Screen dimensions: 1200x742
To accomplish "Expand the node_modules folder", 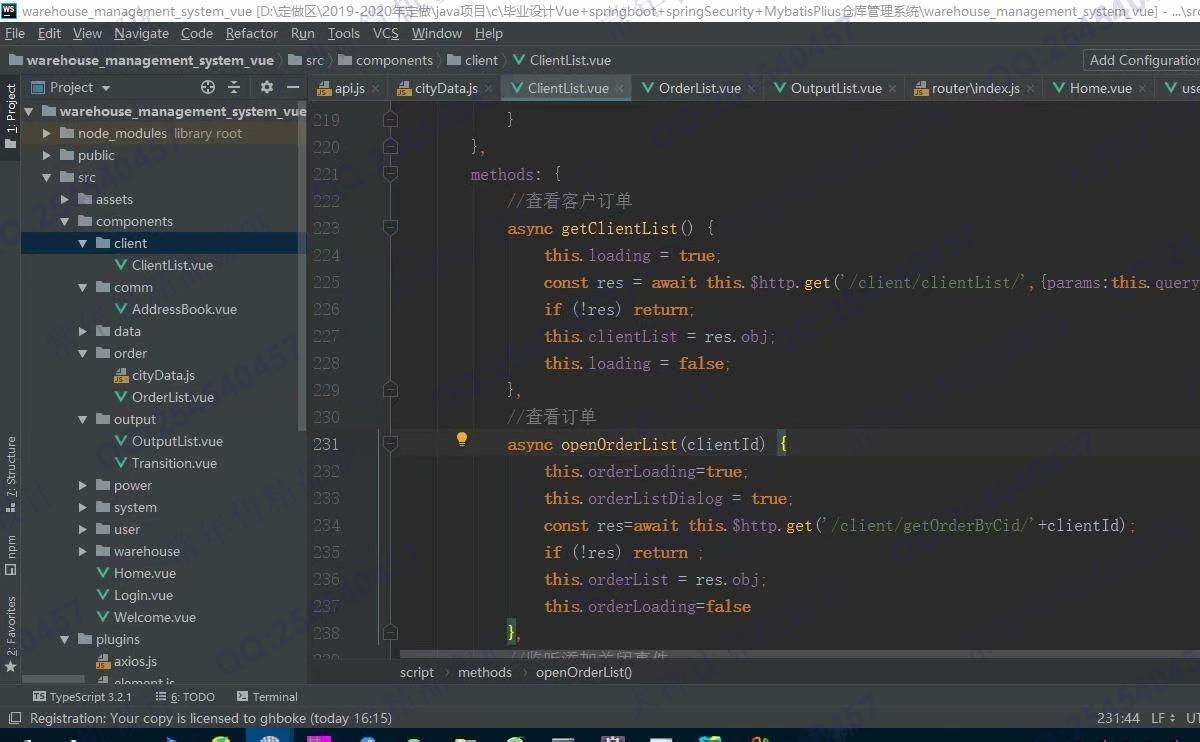I will click(x=46, y=133).
